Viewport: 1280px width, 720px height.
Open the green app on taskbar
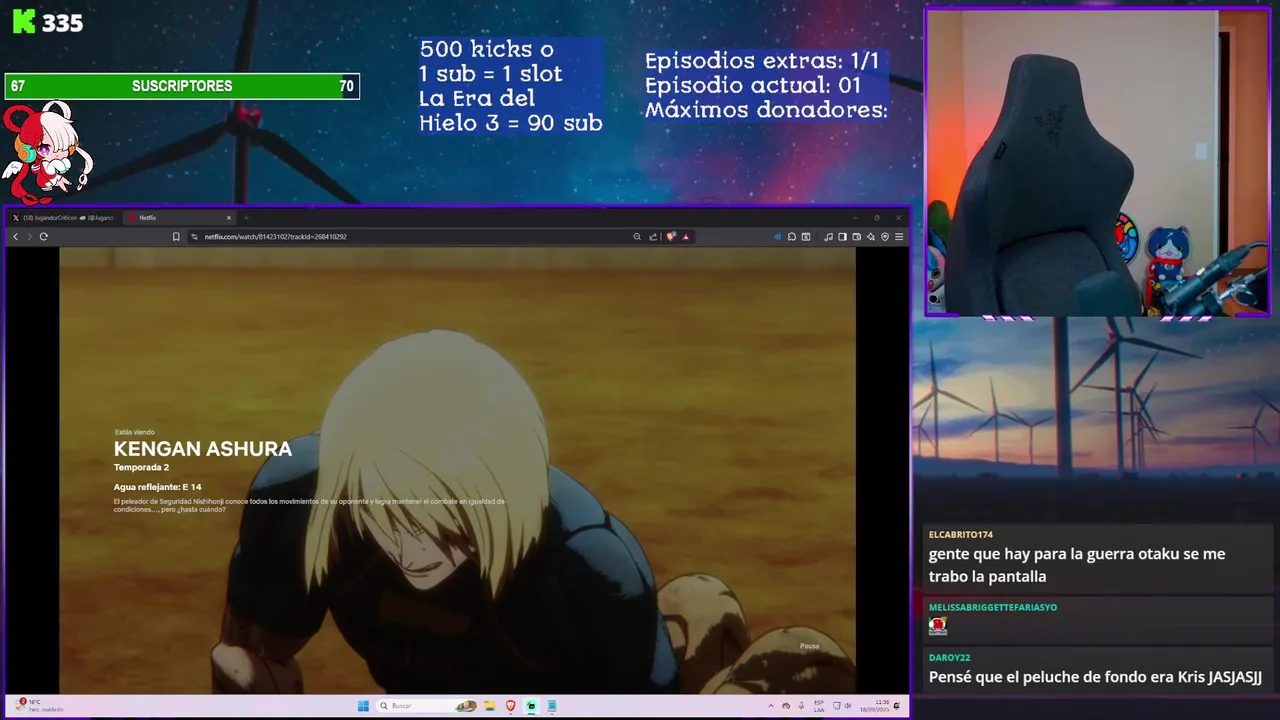coord(531,706)
